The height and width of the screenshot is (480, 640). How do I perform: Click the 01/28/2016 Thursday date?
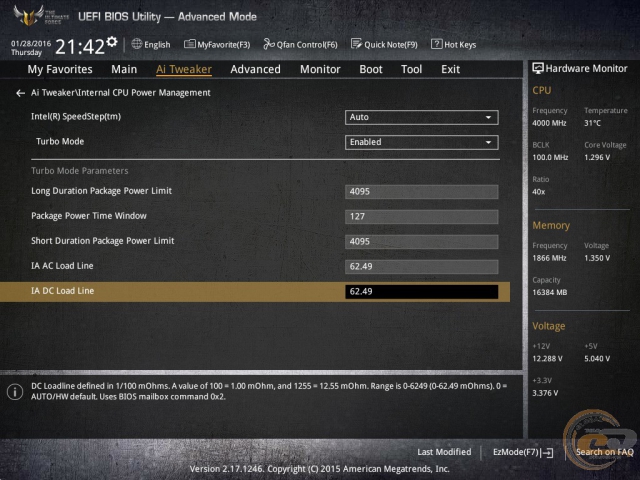pyautogui.click(x=31, y=48)
